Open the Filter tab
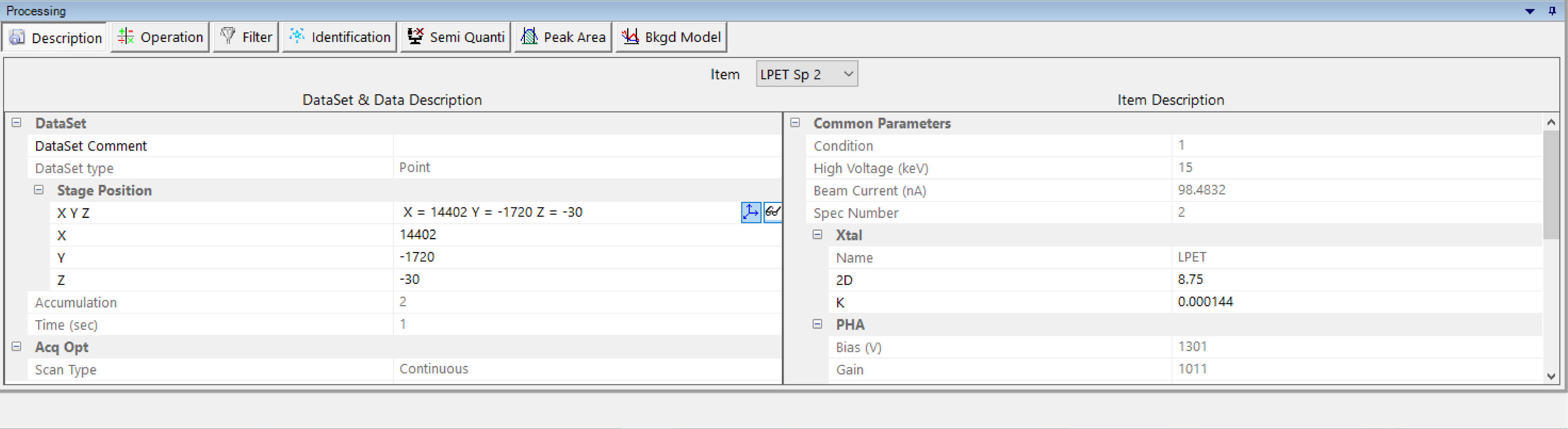 246,37
